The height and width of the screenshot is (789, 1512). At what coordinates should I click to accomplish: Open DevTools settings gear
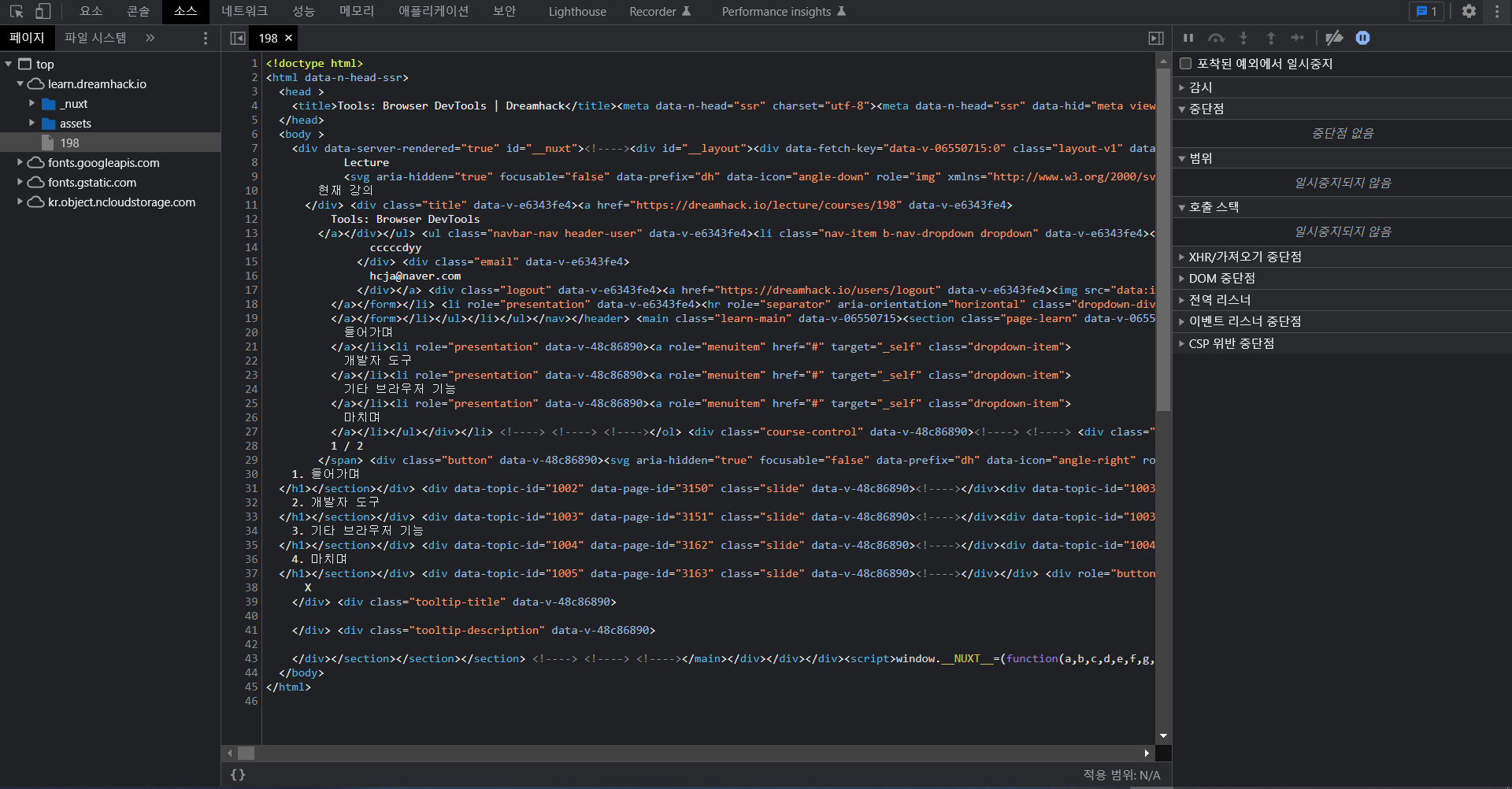tap(1469, 12)
